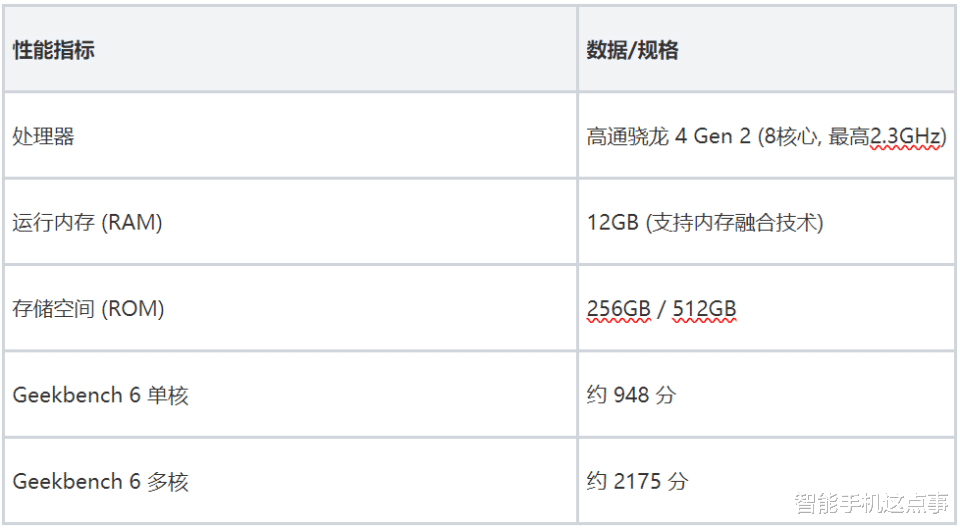
Task: Click the underlined 256GB word
Action: [619, 309]
